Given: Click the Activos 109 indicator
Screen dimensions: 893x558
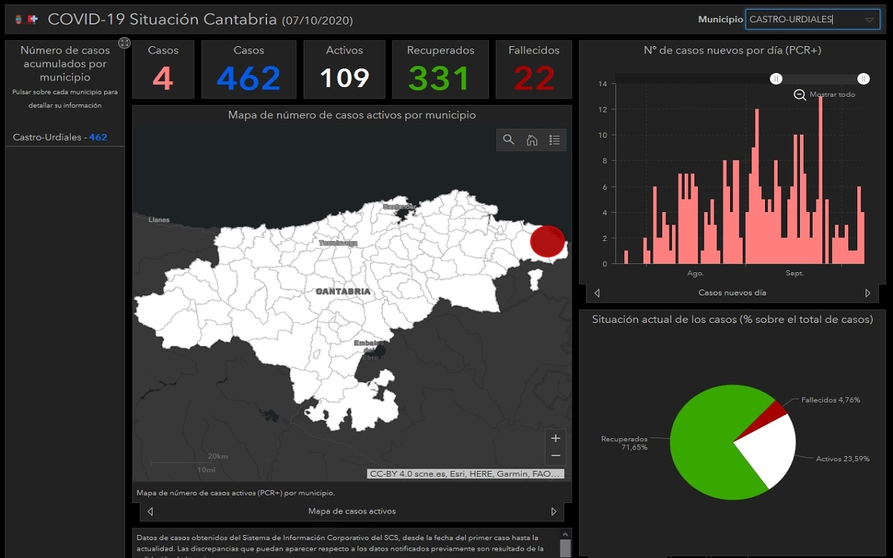Looking at the screenshot, I should coord(345,69).
